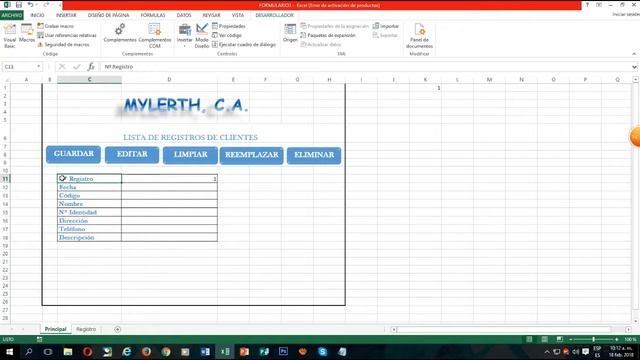
Task: Click the insert function fx icon
Action: coord(91,67)
